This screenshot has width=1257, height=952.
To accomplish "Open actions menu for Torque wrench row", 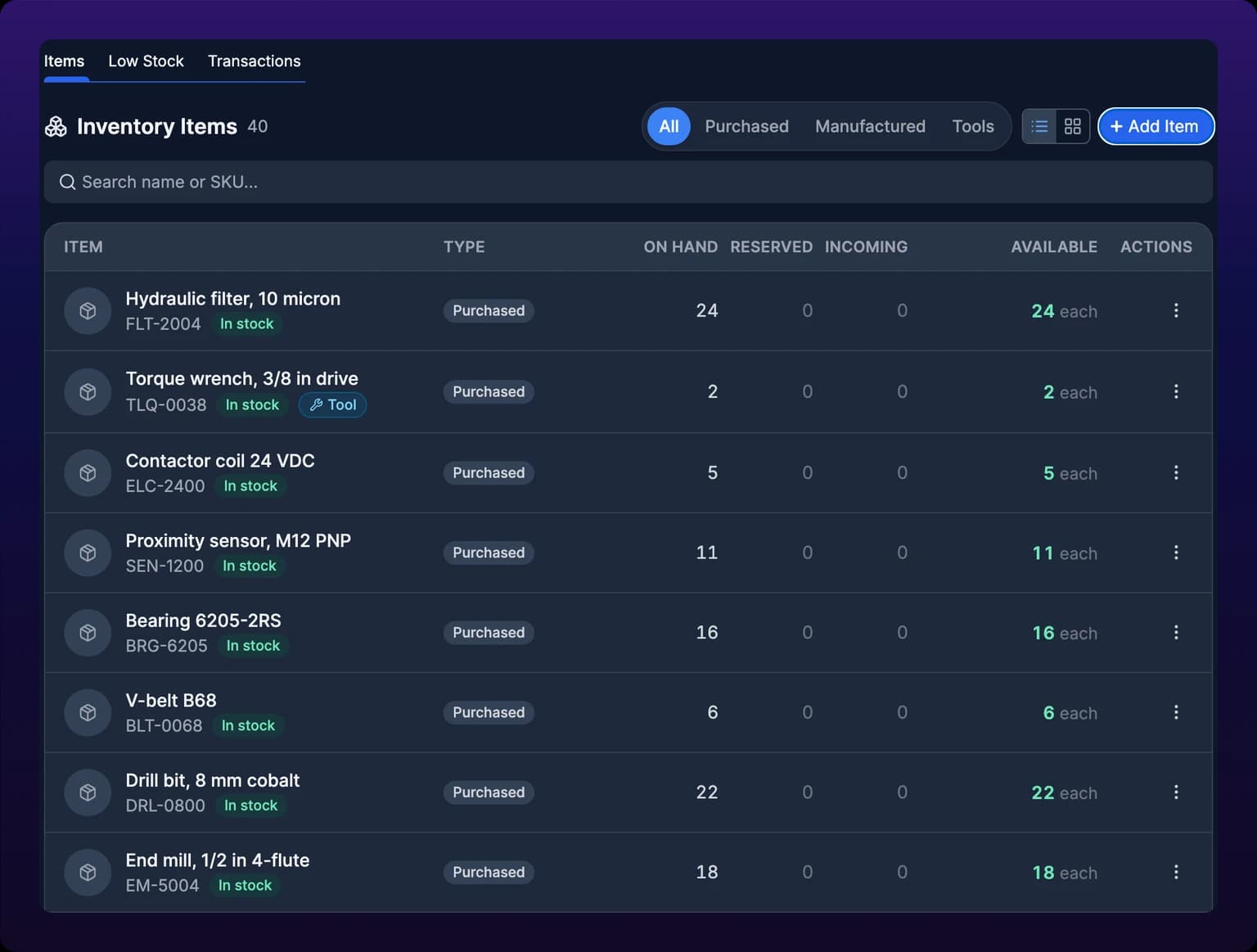I will pyautogui.click(x=1176, y=391).
